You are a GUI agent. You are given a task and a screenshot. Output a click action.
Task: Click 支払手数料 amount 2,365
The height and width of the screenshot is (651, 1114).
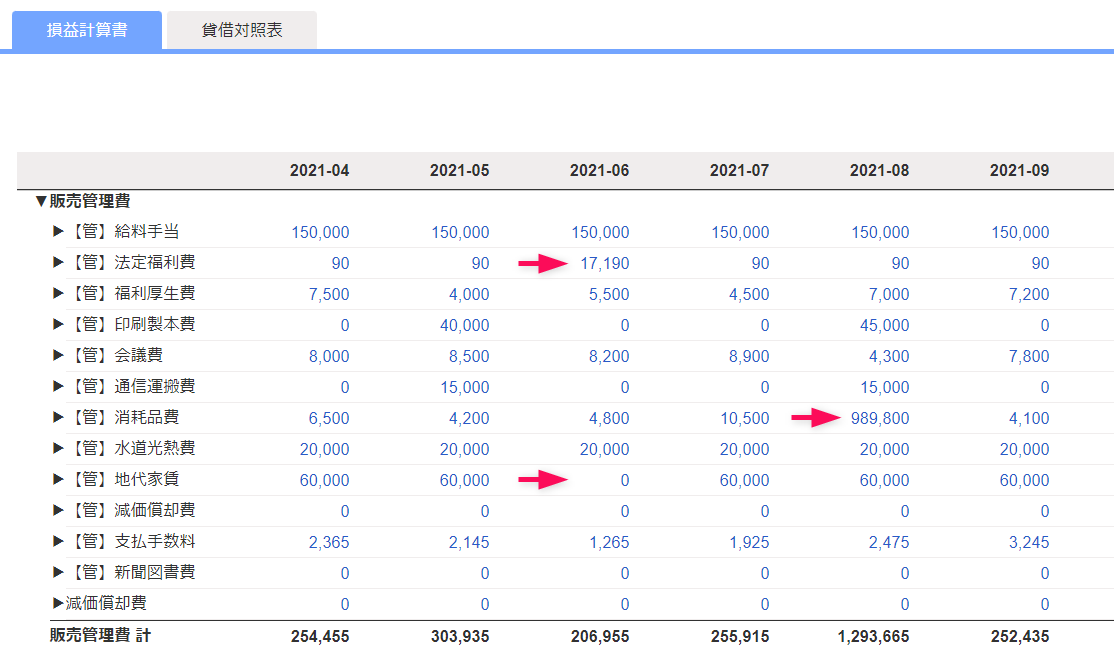(329, 542)
